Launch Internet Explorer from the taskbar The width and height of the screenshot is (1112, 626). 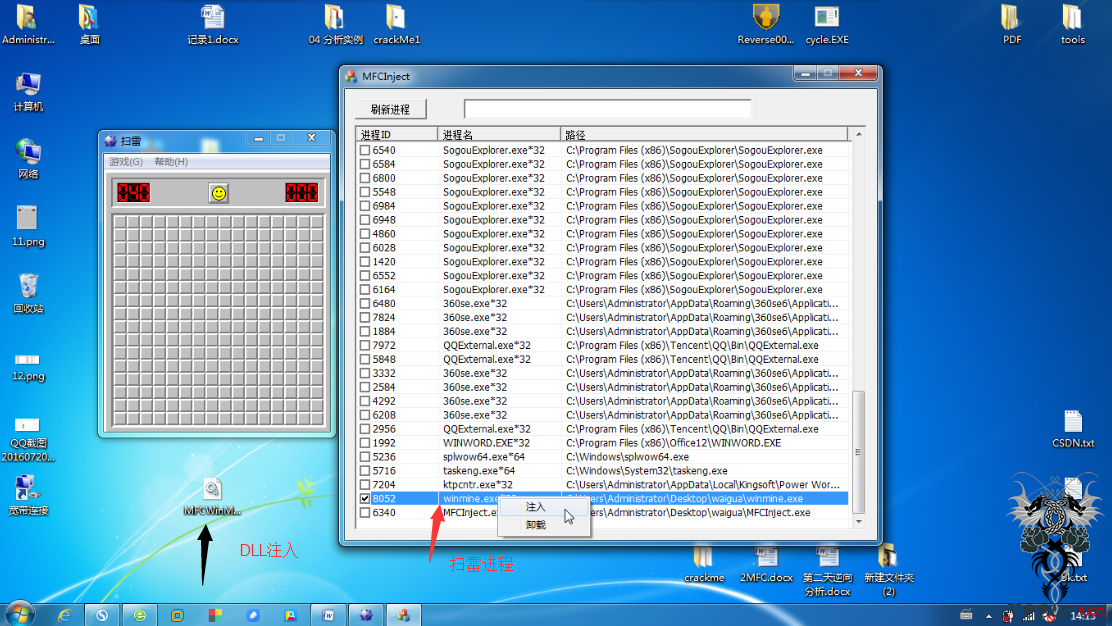pyautogui.click(x=64, y=615)
